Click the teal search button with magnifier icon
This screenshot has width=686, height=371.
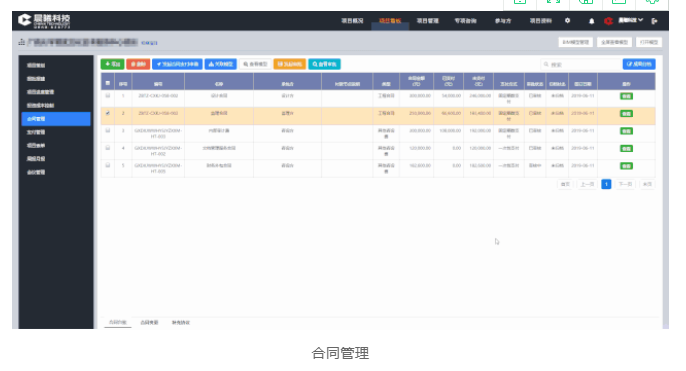[324, 64]
